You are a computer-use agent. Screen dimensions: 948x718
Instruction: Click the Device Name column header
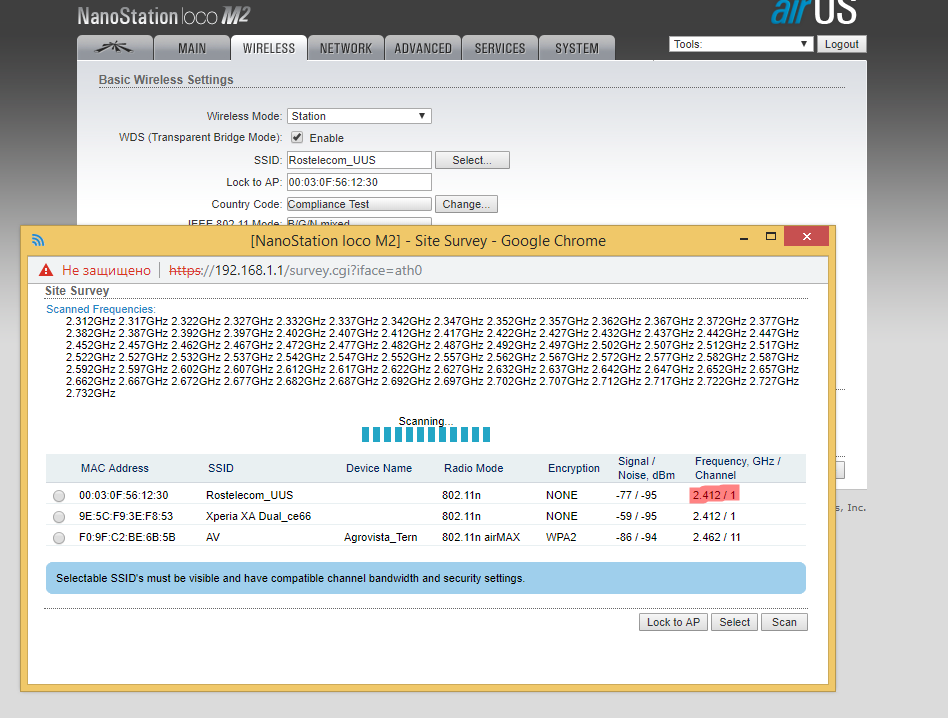pos(378,468)
